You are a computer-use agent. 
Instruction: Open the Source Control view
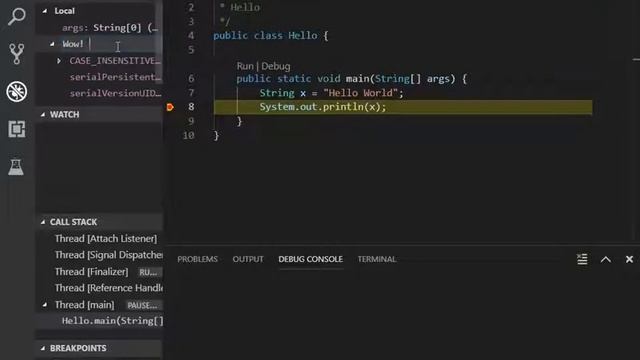pyautogui.click(x=17, y=53)
